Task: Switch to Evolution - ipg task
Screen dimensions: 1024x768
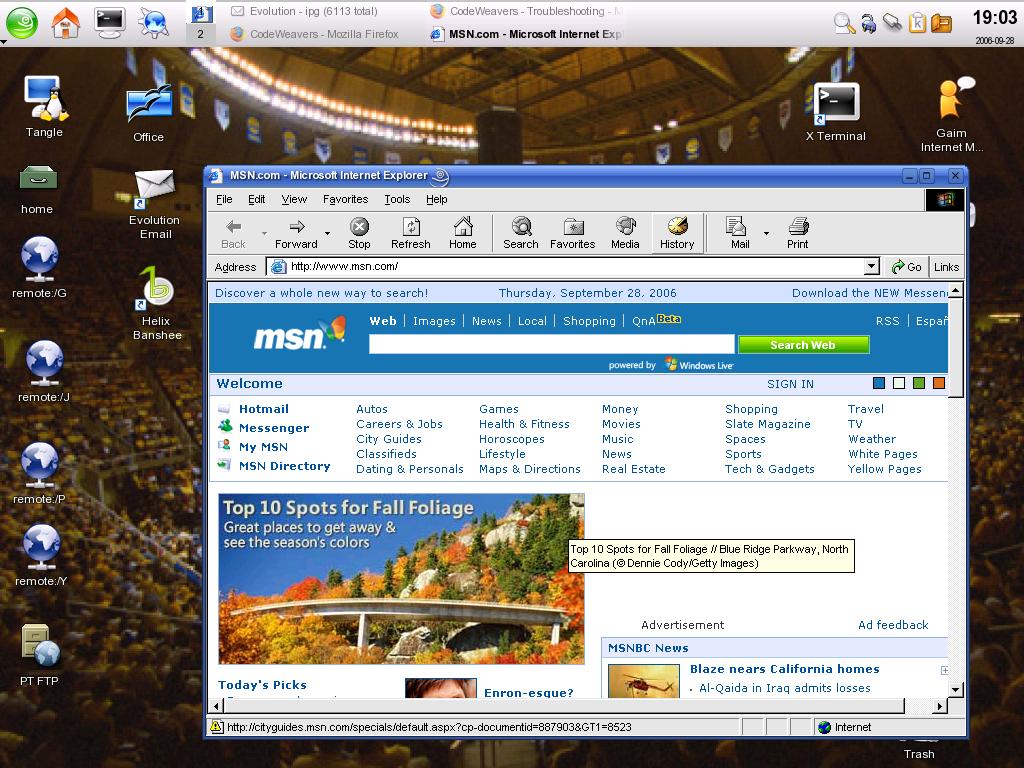Action: (305, 11)
